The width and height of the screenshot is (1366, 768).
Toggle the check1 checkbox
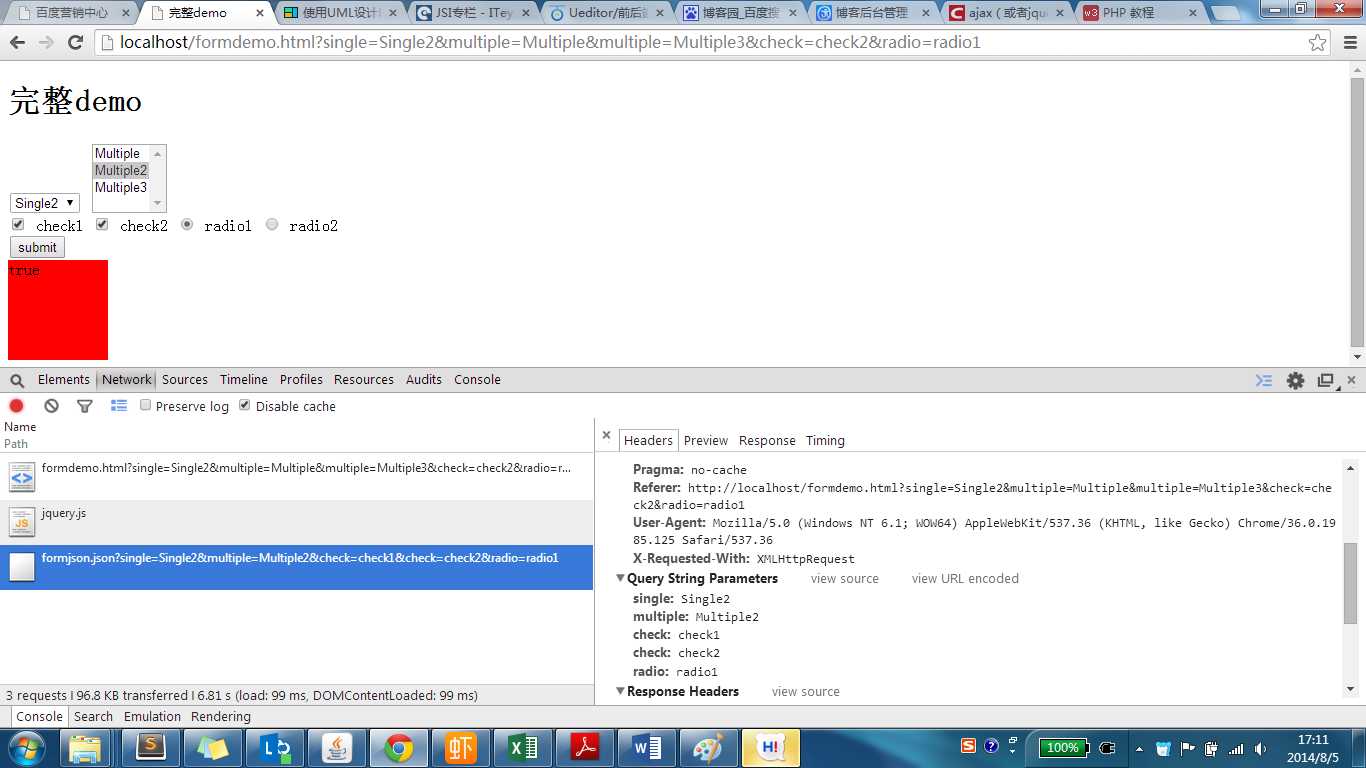[18, 225]
